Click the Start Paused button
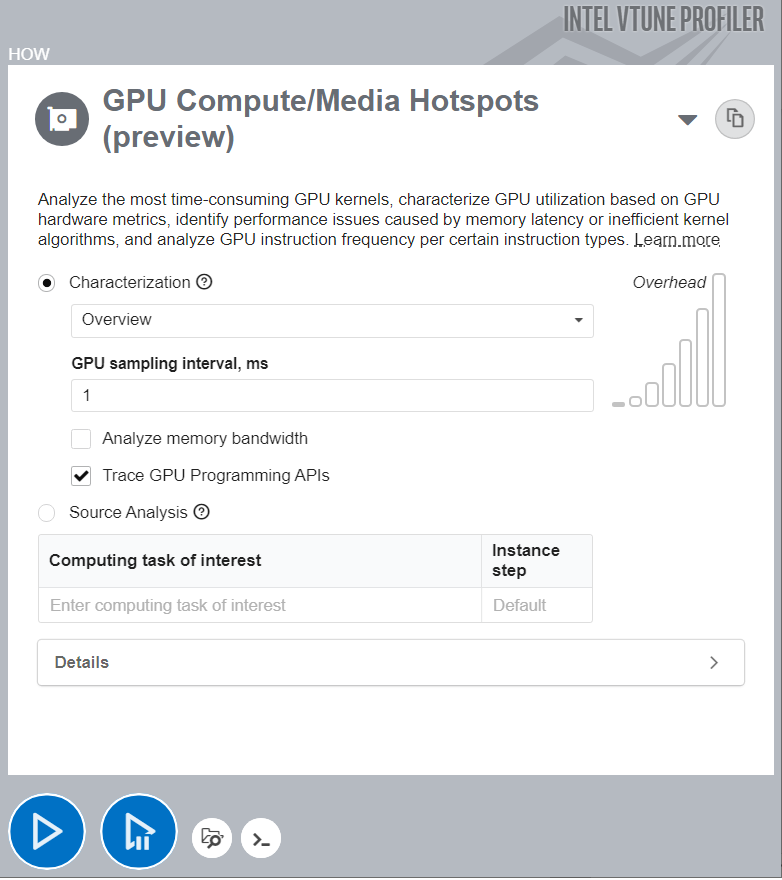 point(139,832)
